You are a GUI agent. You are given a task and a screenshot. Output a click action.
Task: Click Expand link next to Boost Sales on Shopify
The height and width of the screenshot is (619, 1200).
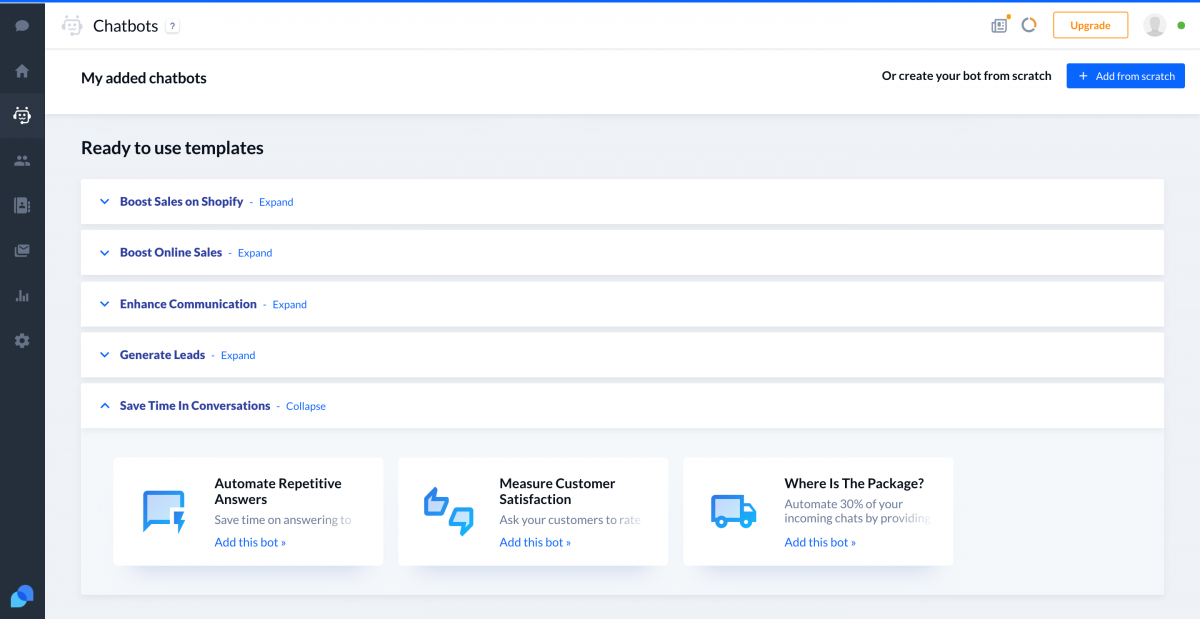click(276, 202)
